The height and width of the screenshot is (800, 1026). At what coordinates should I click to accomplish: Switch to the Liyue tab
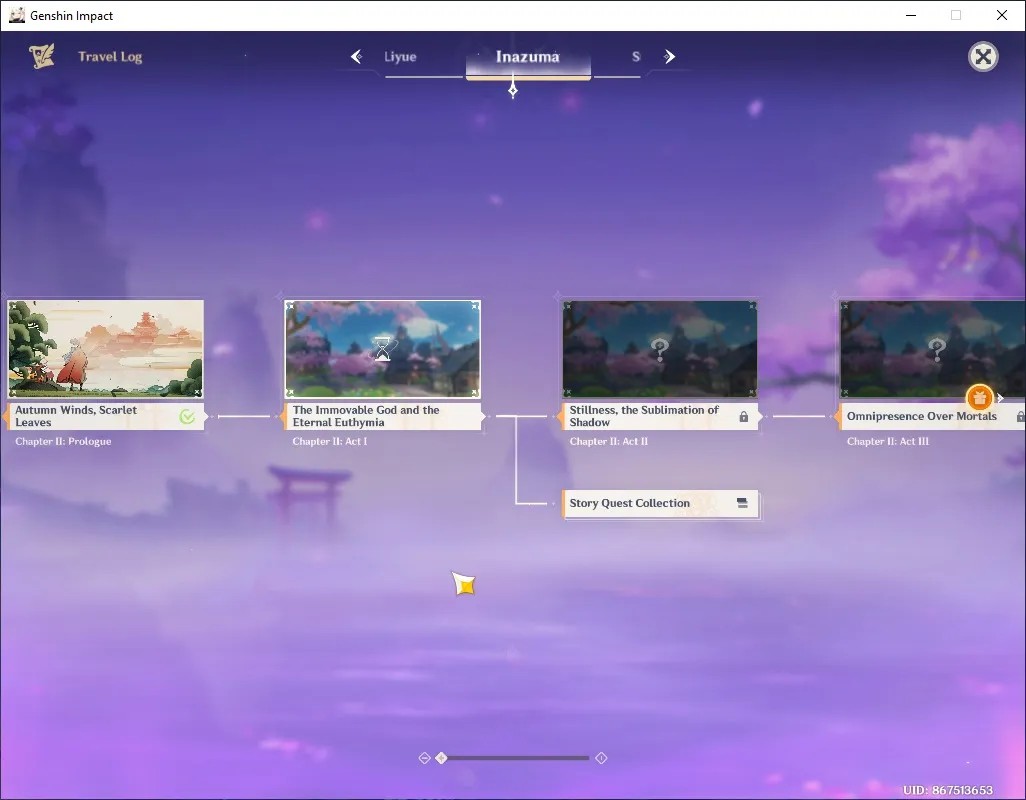coord(400,57)
